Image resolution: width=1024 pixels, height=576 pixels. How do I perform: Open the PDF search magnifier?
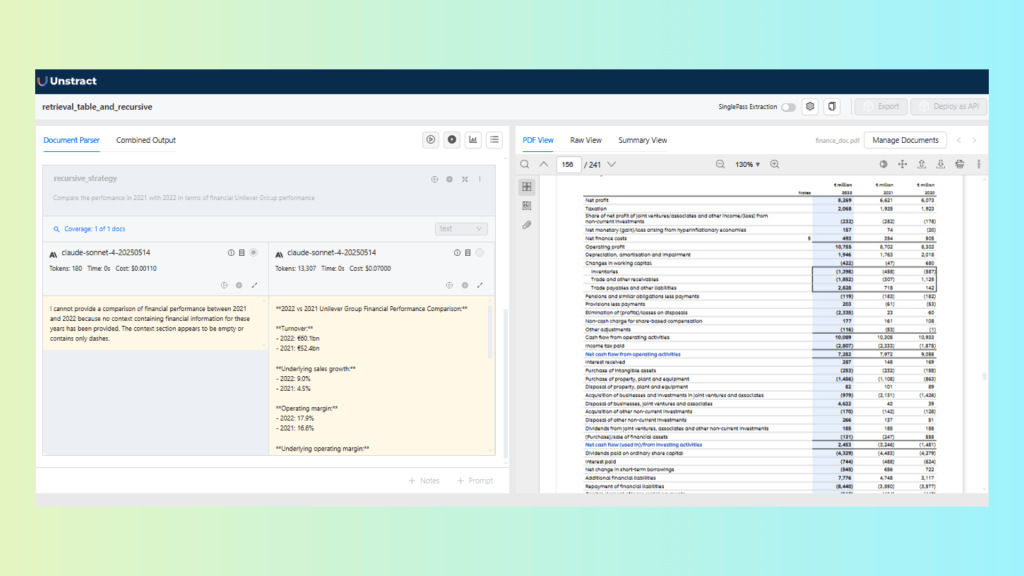coord(524,164)
